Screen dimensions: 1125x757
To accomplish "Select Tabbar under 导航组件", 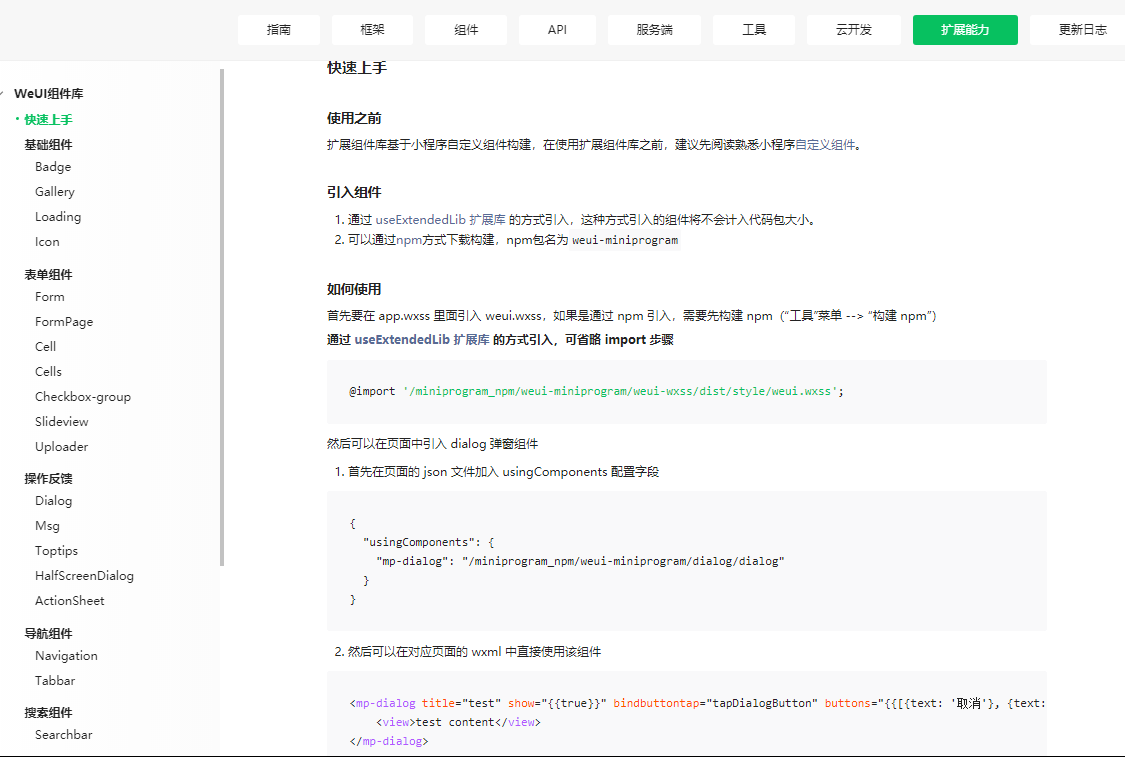I will (55, 680).
